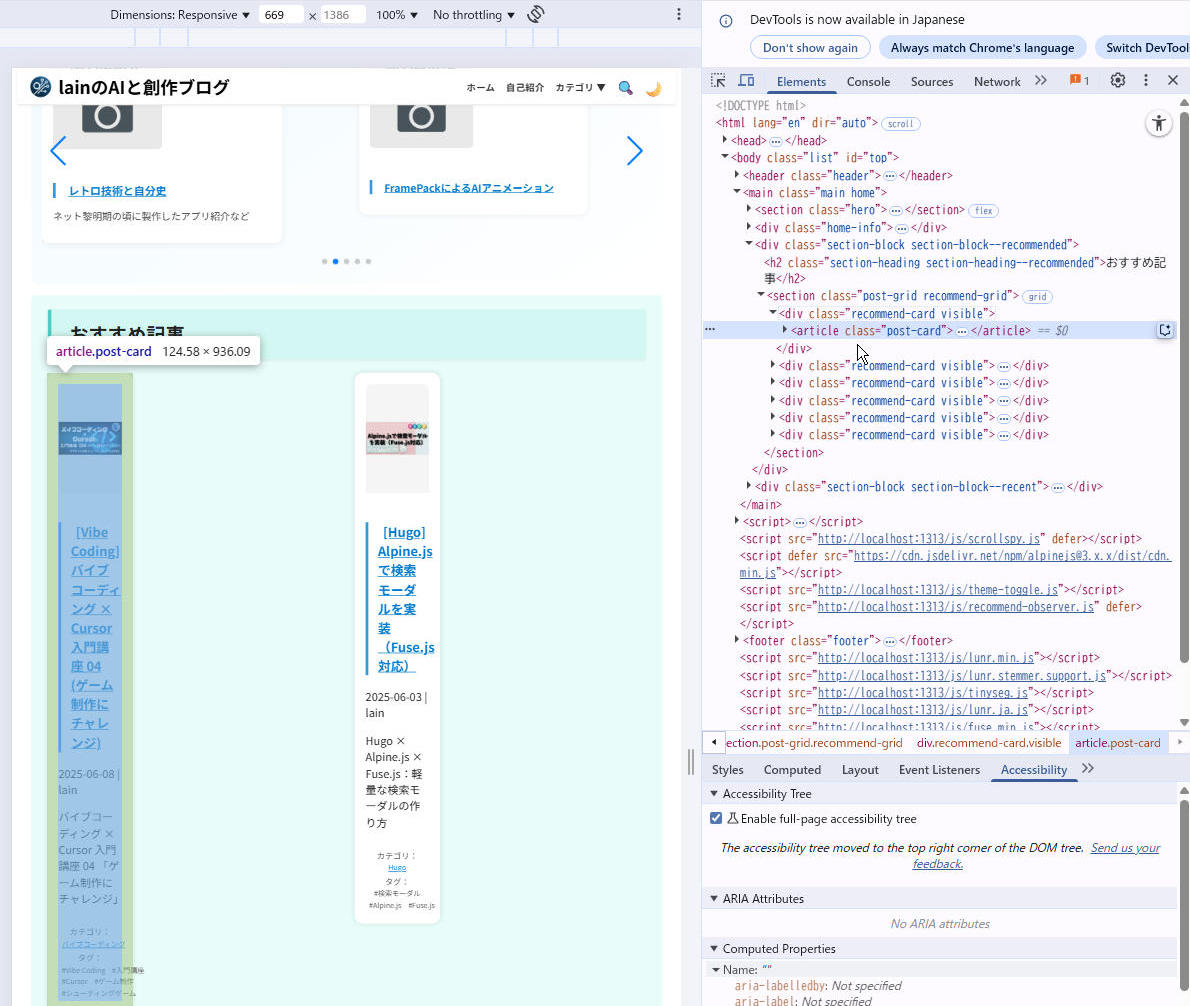The image size is (1190, 1006).
Task: Toggle the device toolbar icon
Action: point(746,81)
